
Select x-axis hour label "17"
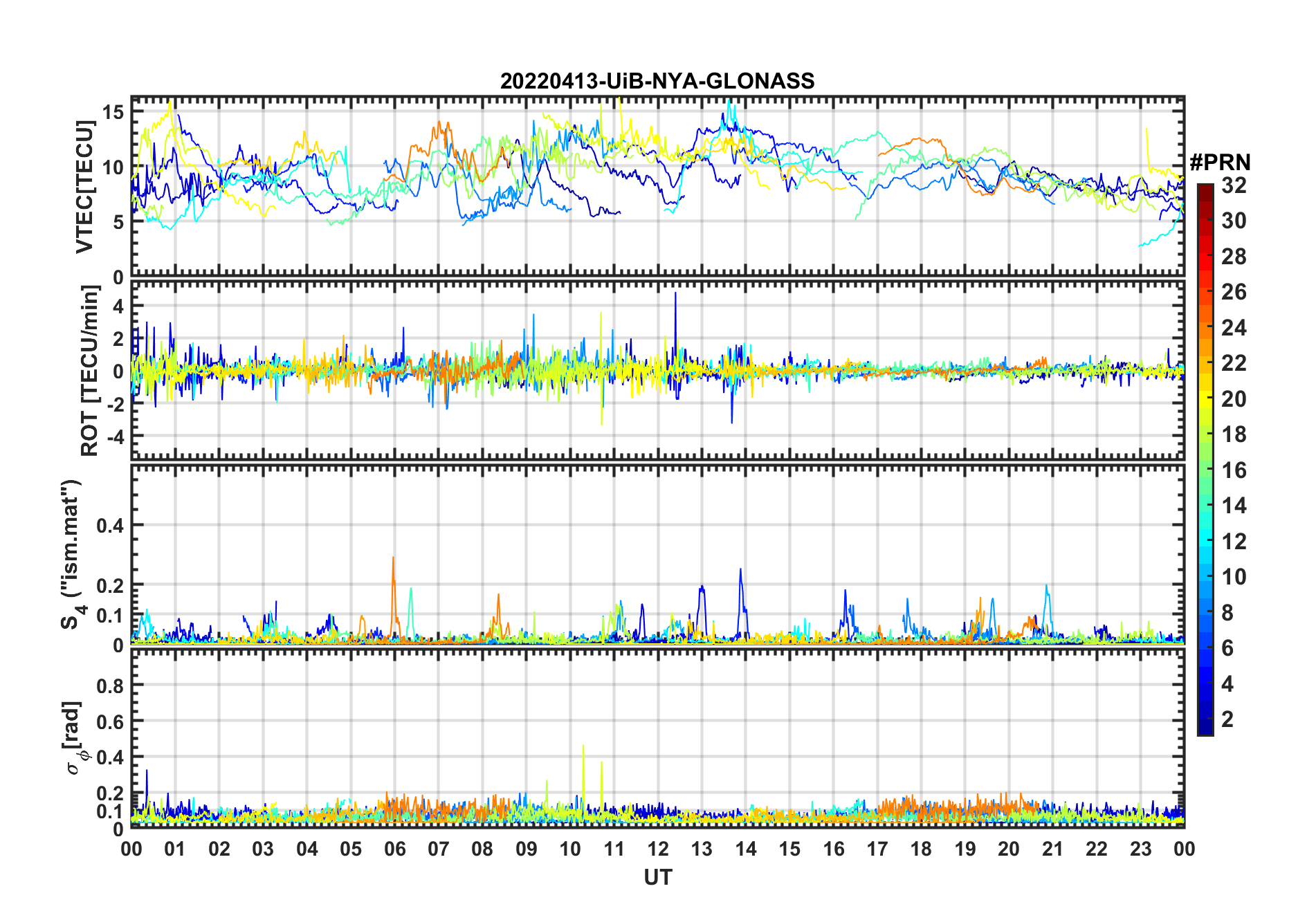[x=877, y=849]
